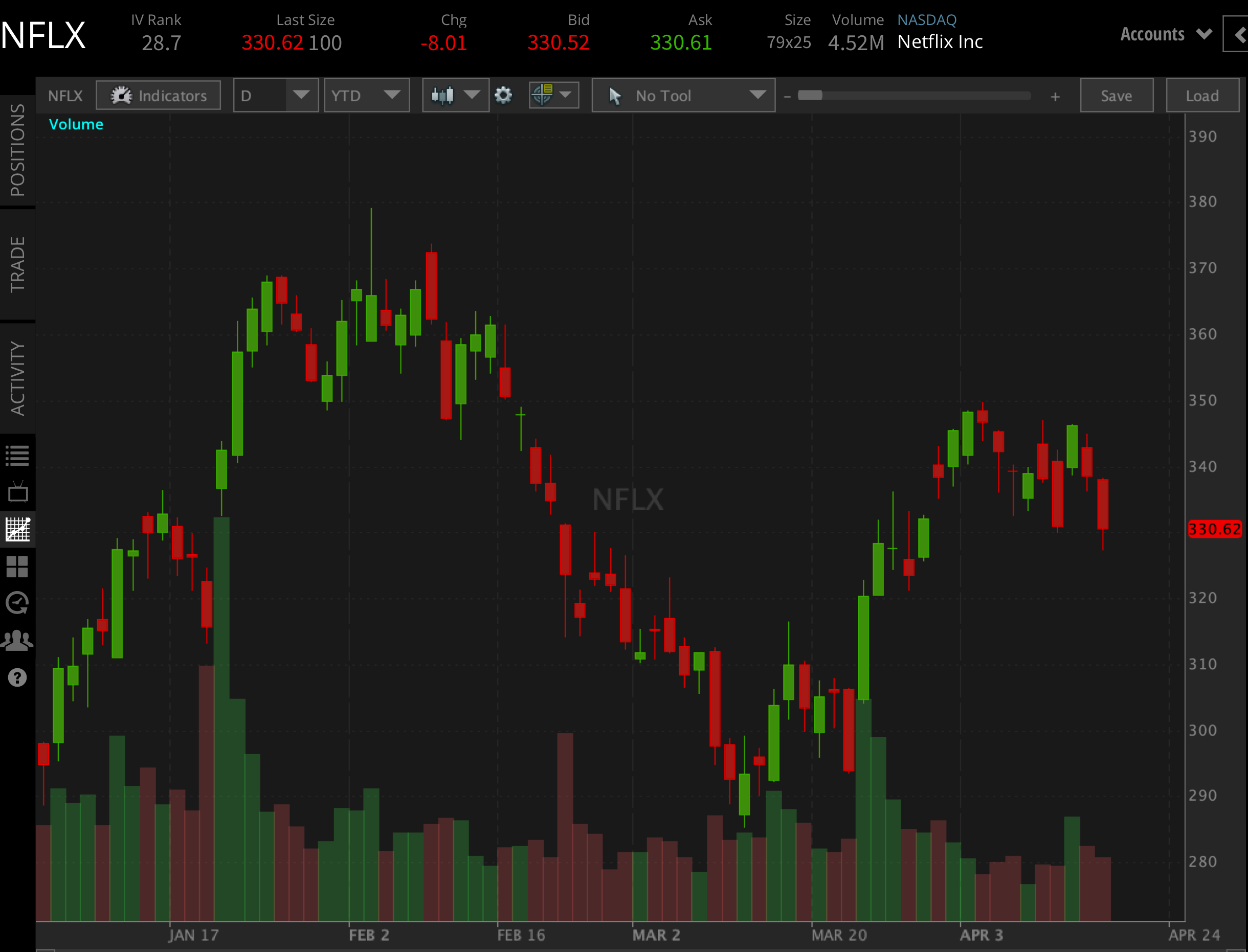Click the gear icon for chart settings
The height and width of the screenshot is (952, 1248).
pyautogui.click(x=503, y=95)
